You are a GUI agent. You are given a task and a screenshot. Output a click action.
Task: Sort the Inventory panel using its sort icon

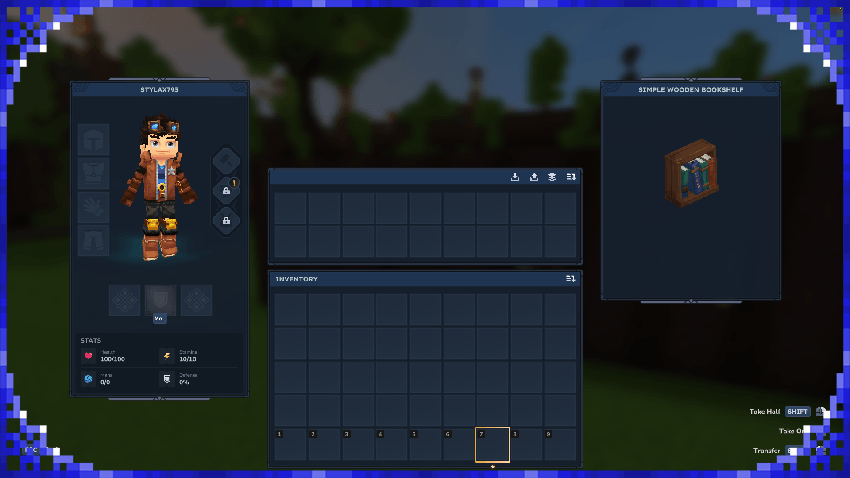point(571,279)
